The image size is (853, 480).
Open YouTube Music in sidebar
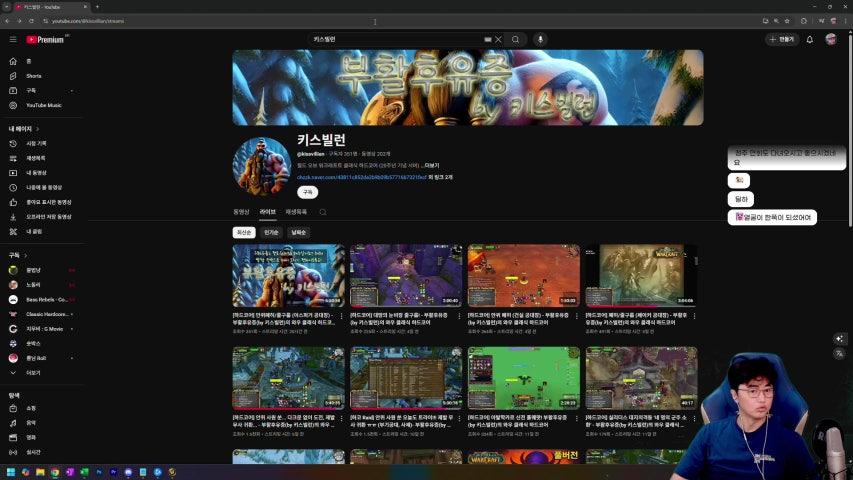pyautogui.click(x=44, y=105)
